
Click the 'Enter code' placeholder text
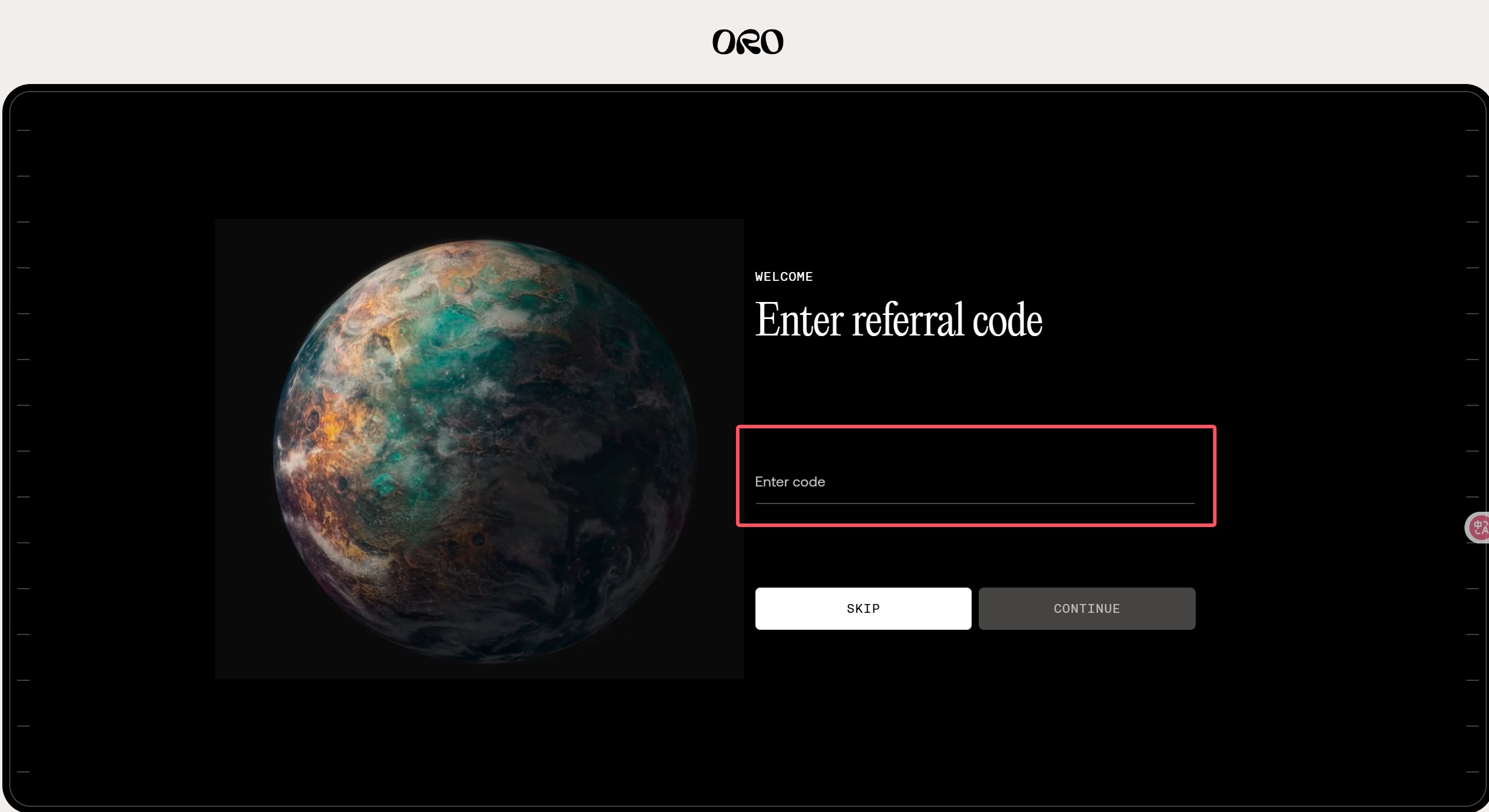[x=789, y=482]
